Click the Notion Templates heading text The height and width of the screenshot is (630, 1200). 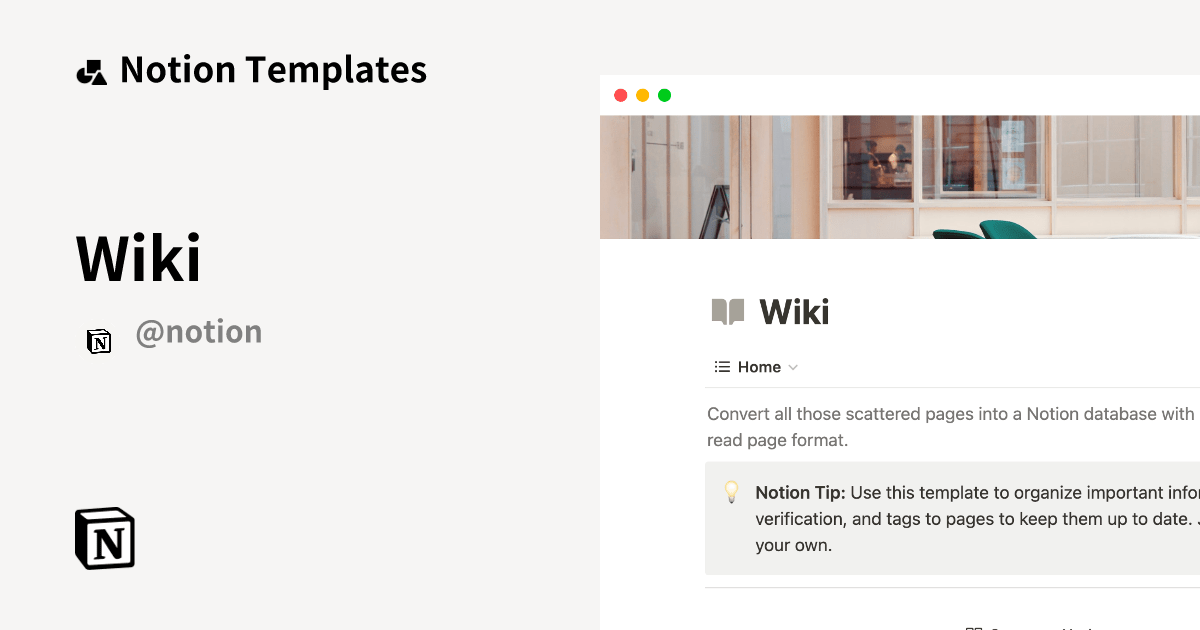(273, 70)
